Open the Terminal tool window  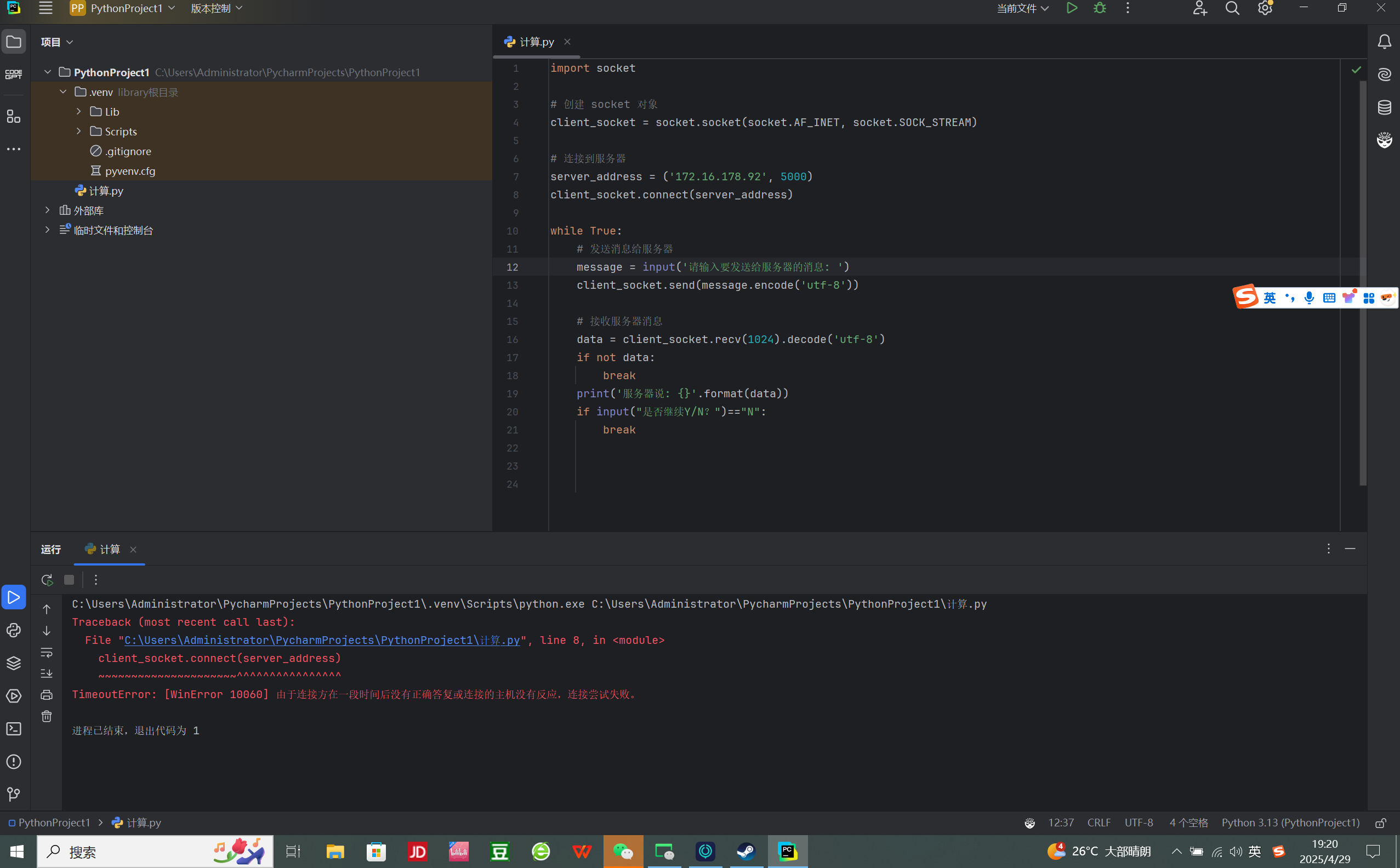(x=14, y=729)
